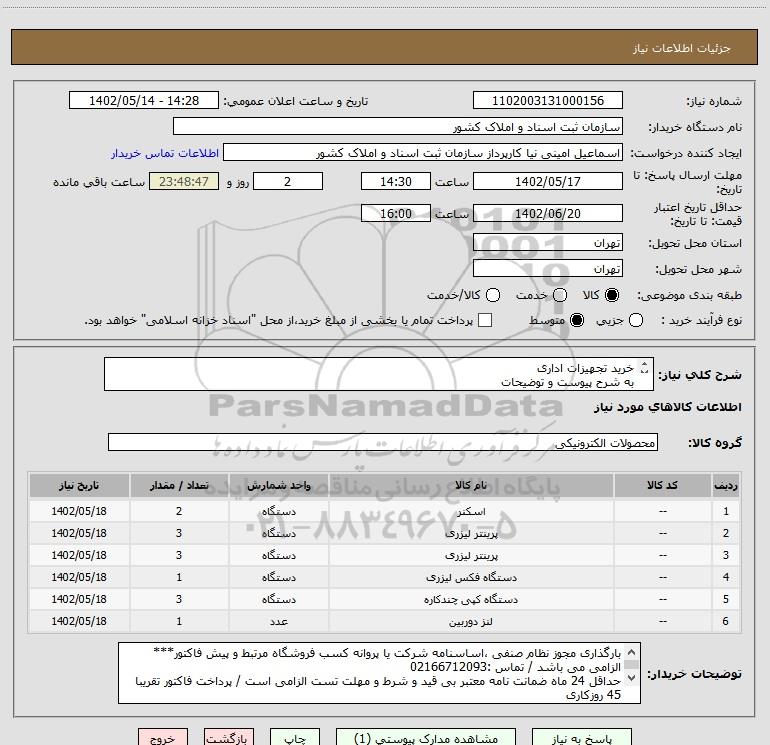Click the response deadline date 1402/05/17
The image size is (770, 745).
click(548, 181)
